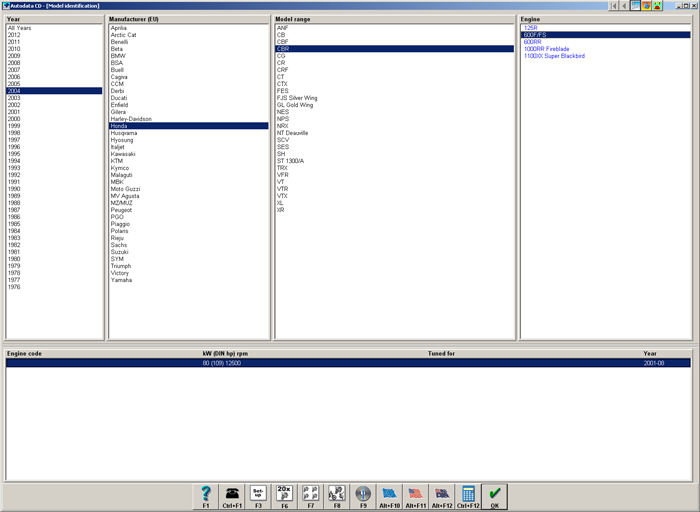The image size is (700, 512).
Task: Select Yamaha from the manufacturer list
Action: pos(121,280)
